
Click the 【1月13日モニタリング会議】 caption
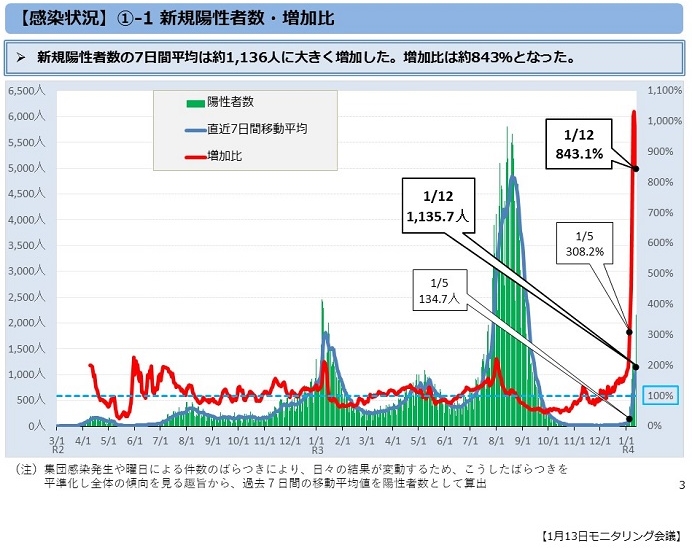pos(612,536)
